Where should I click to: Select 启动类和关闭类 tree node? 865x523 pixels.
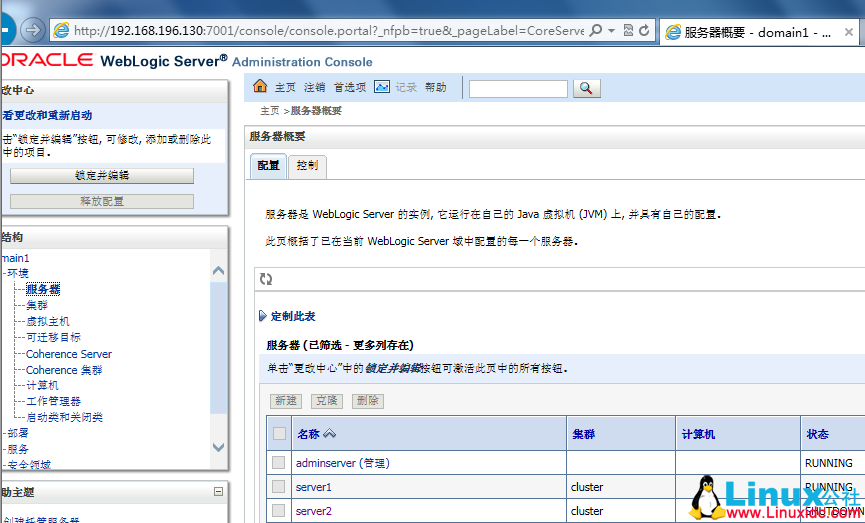[65, 417]
